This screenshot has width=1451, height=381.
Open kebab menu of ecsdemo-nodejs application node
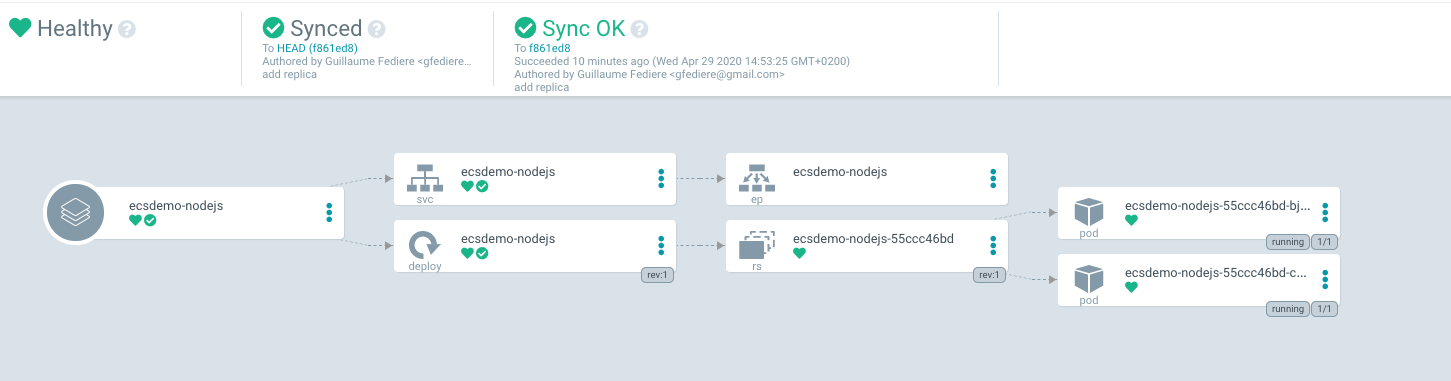coord(329,212)
